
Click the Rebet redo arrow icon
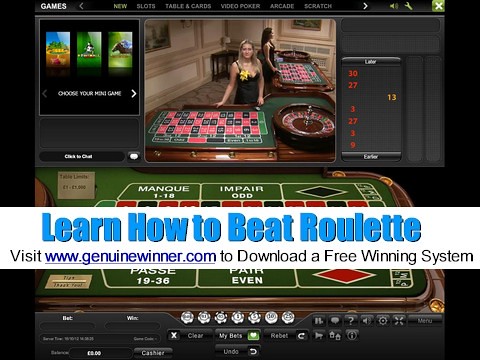point(301,335)
